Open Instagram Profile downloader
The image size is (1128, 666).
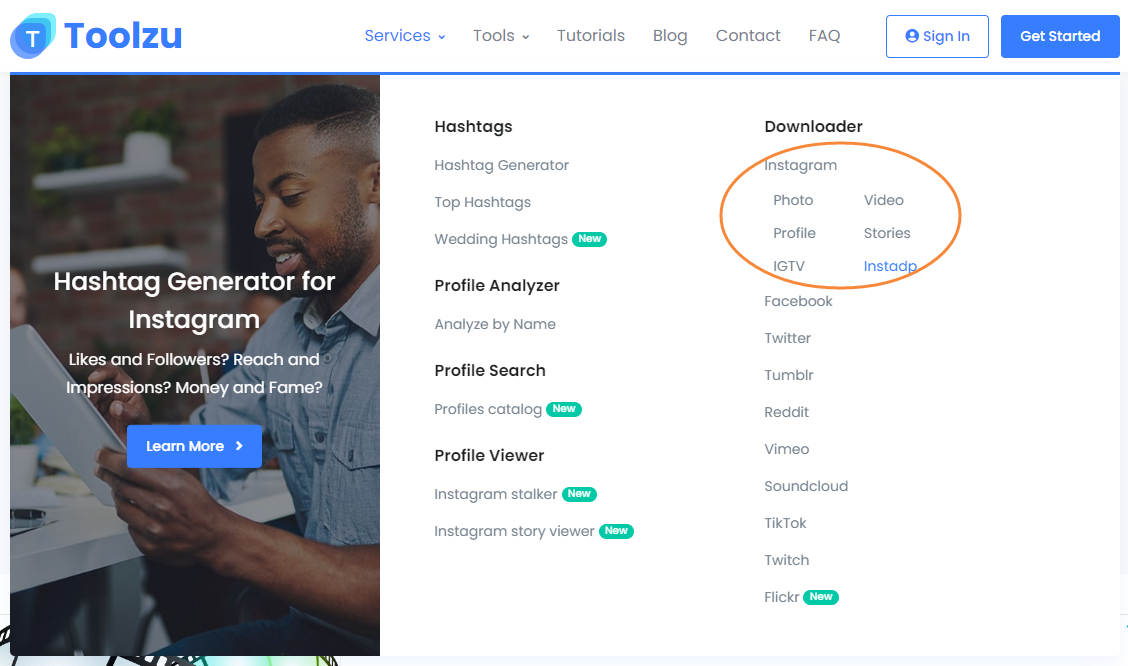(x=794, y=233)
